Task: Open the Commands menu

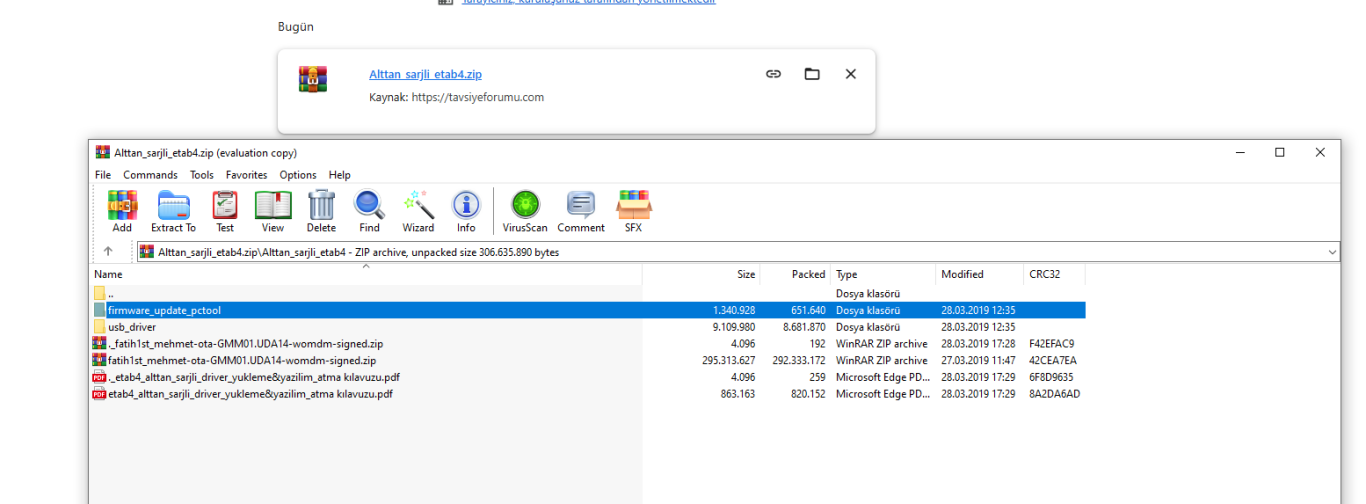Action: tap(150, 175)
